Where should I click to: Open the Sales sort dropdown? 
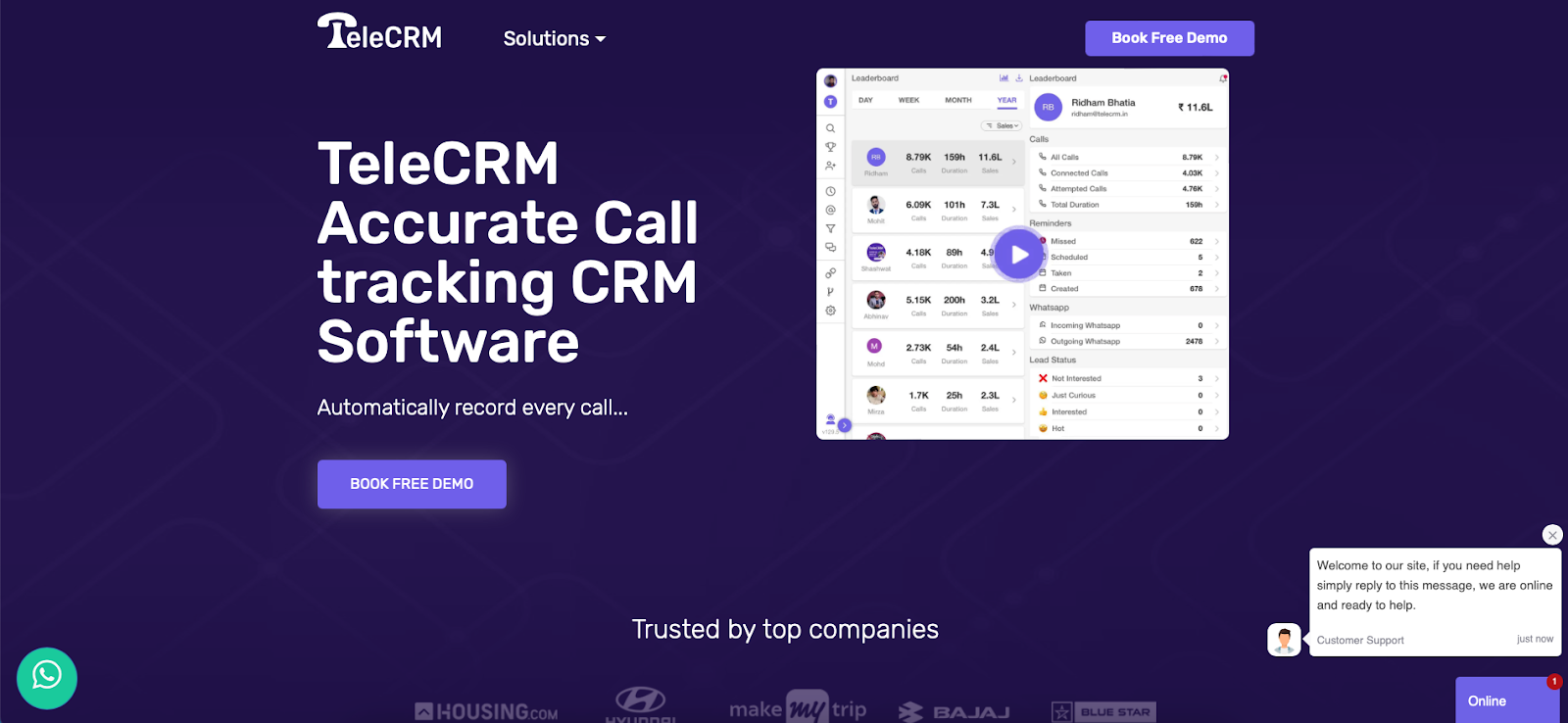pos(1003,126)
